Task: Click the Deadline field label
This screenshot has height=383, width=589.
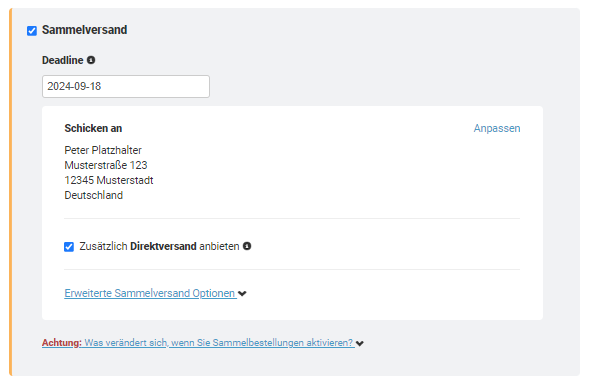Action: point(63,60)
